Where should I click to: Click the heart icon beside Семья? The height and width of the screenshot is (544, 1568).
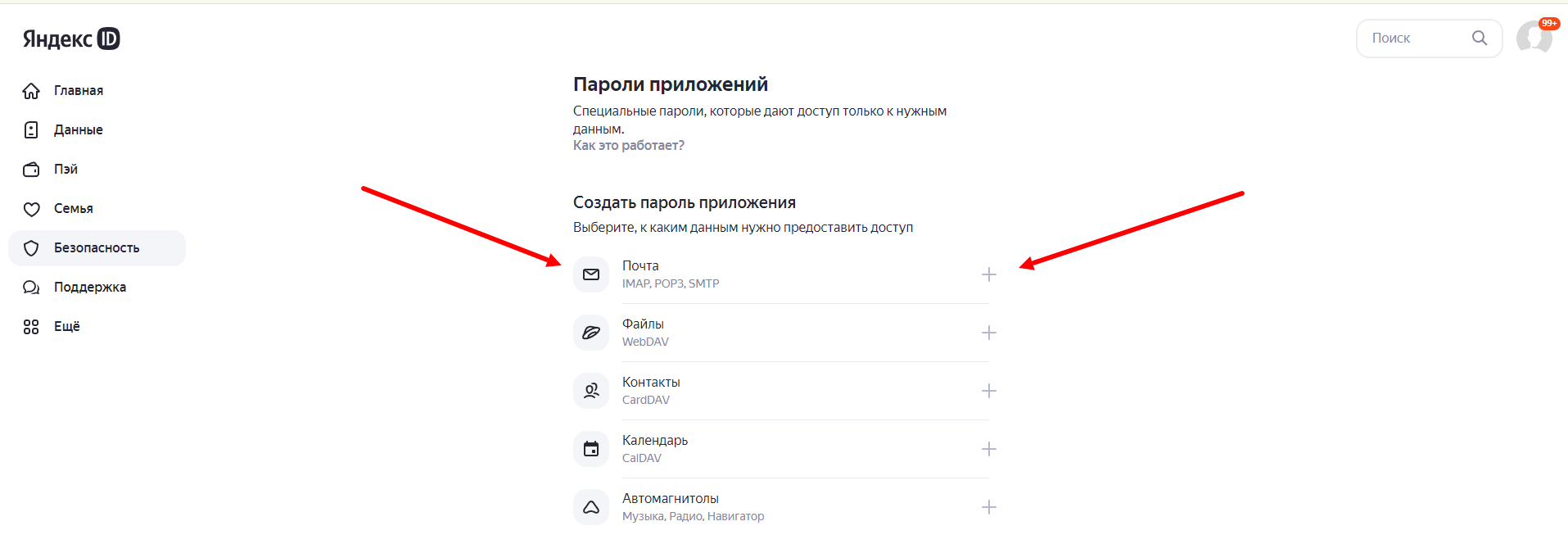(31, 209)
